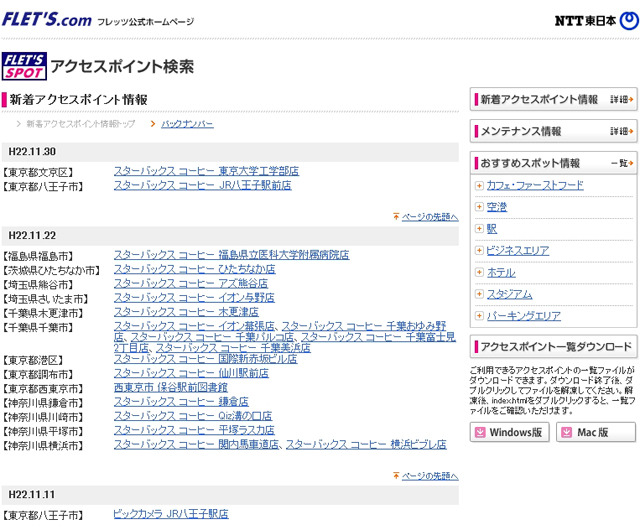Click ページの先頭へ under H22.11.30
Screen dimensions: 640x530
[430, 217]
